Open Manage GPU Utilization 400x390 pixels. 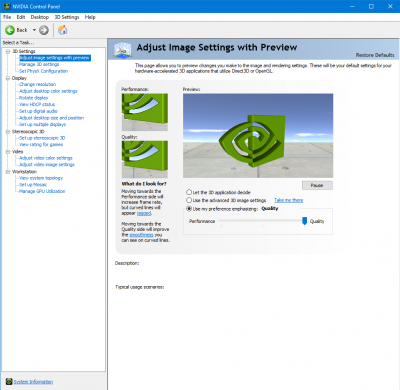tap(42, 191)
